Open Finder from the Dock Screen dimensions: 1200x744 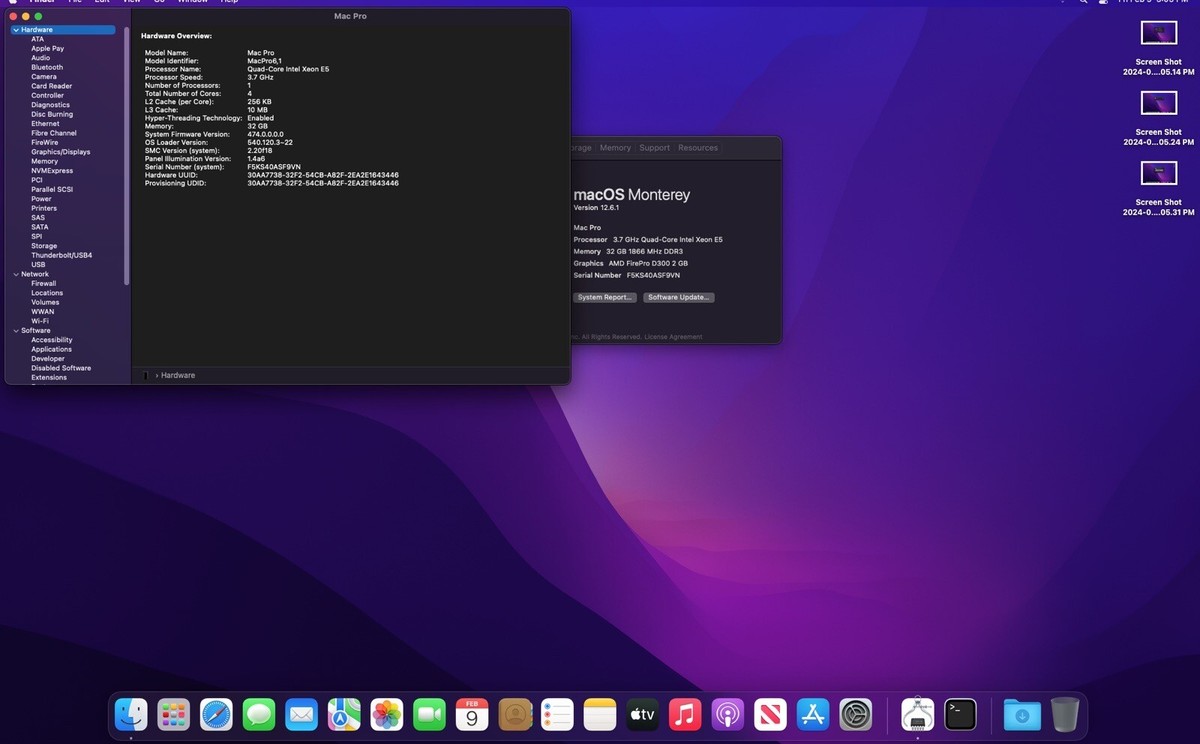pos(131,714)
